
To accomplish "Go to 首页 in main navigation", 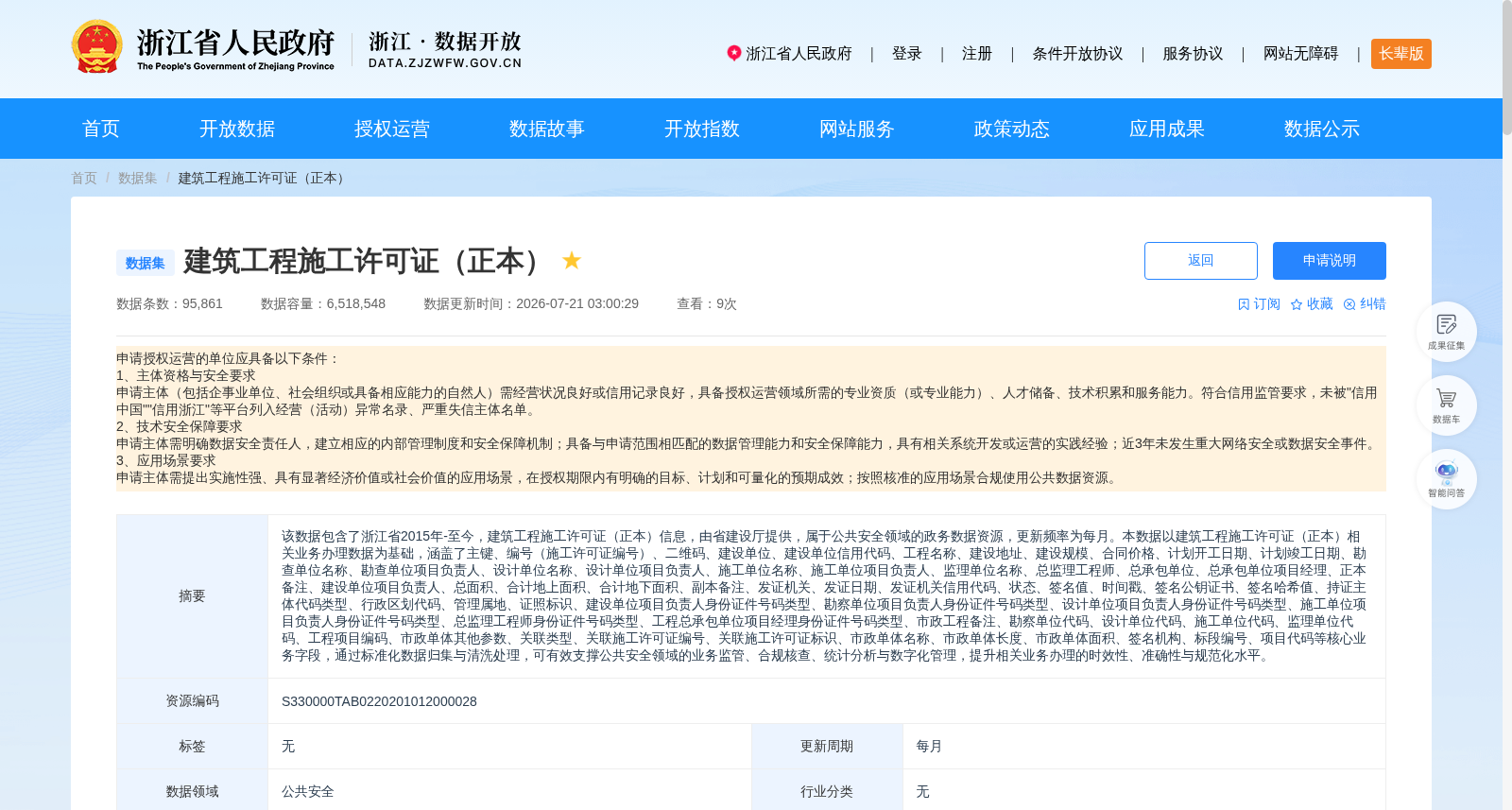I will point(101,129).
